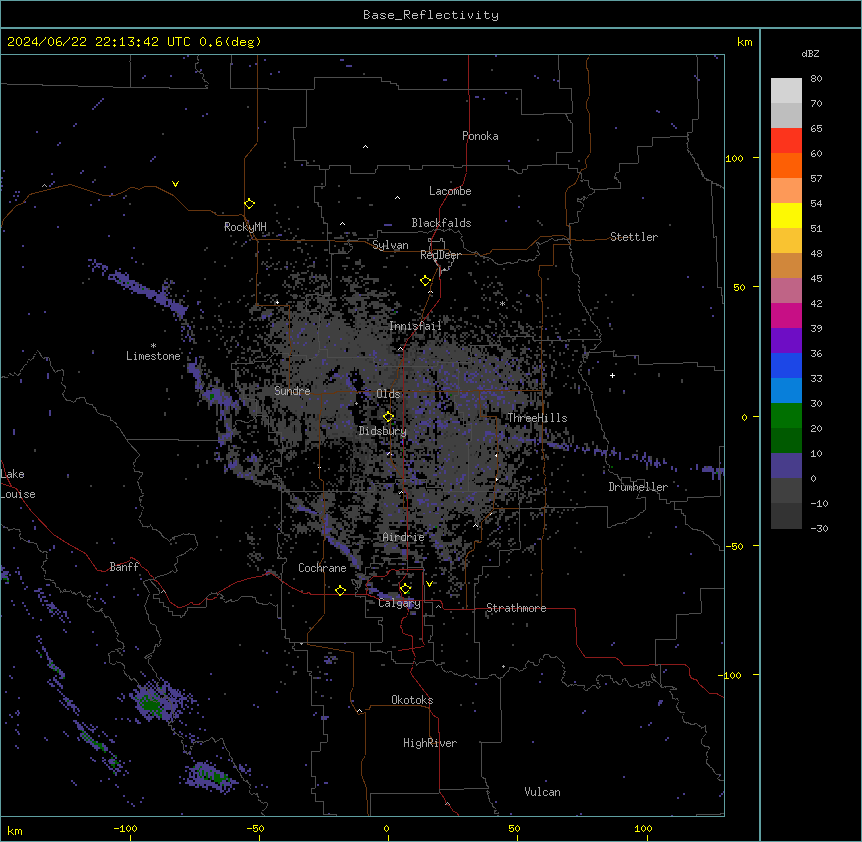Screen dimensions: 862x842
Task: Click the yellow diamond marker near RockyMH
Action: tap(250, 204)
